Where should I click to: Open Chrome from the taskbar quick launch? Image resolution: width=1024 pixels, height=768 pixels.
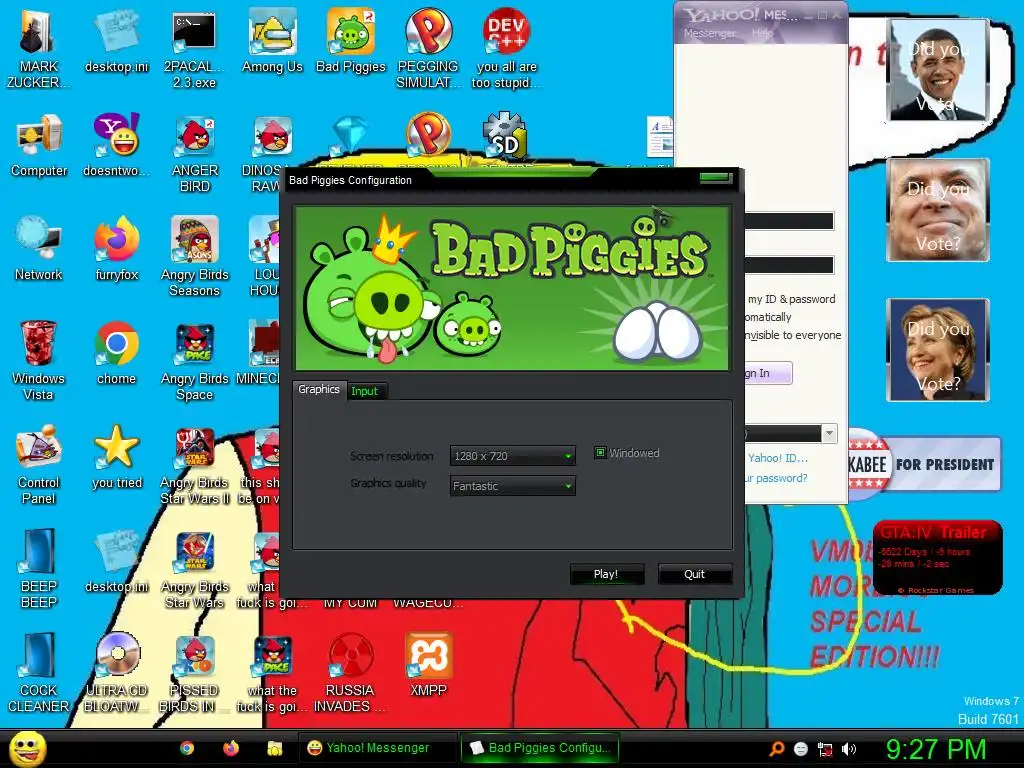tap(187, 748)
